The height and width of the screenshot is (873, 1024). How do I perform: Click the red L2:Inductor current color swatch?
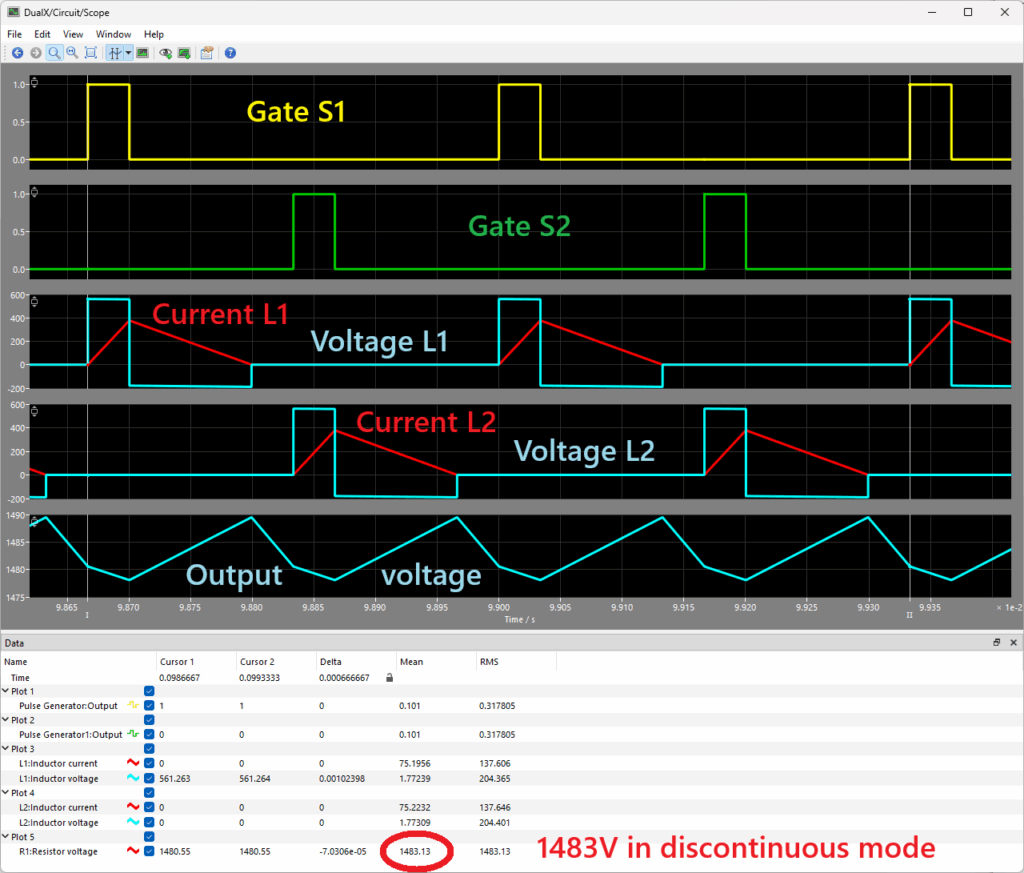point(133,807)
